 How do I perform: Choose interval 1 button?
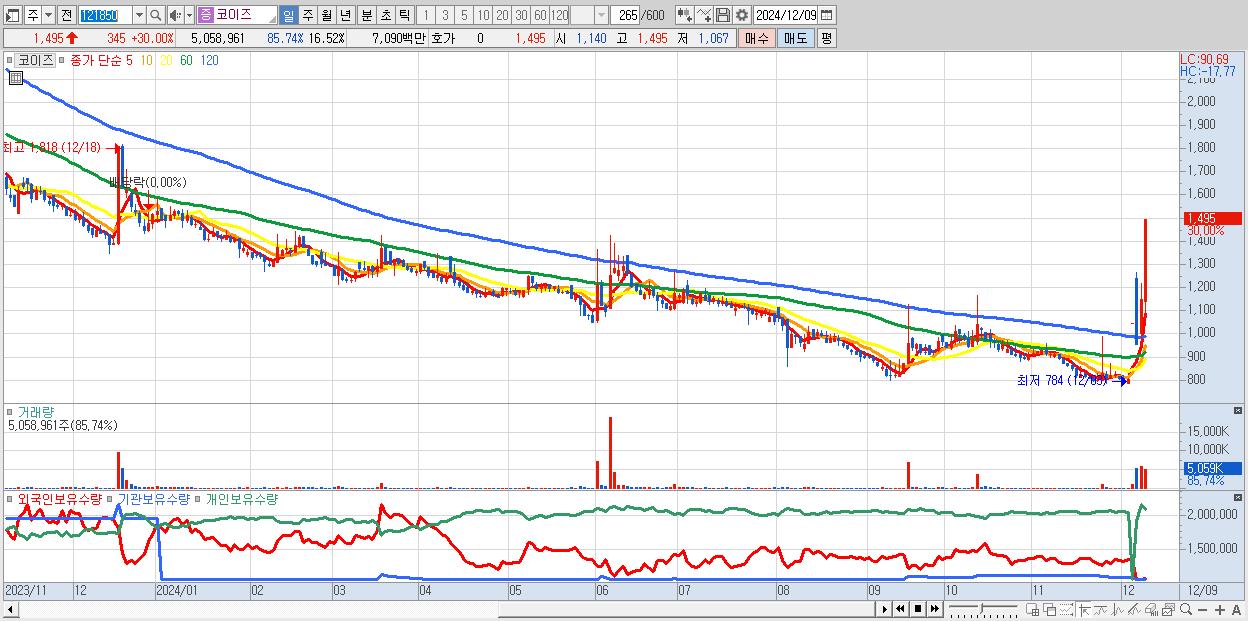coord(426,15)
